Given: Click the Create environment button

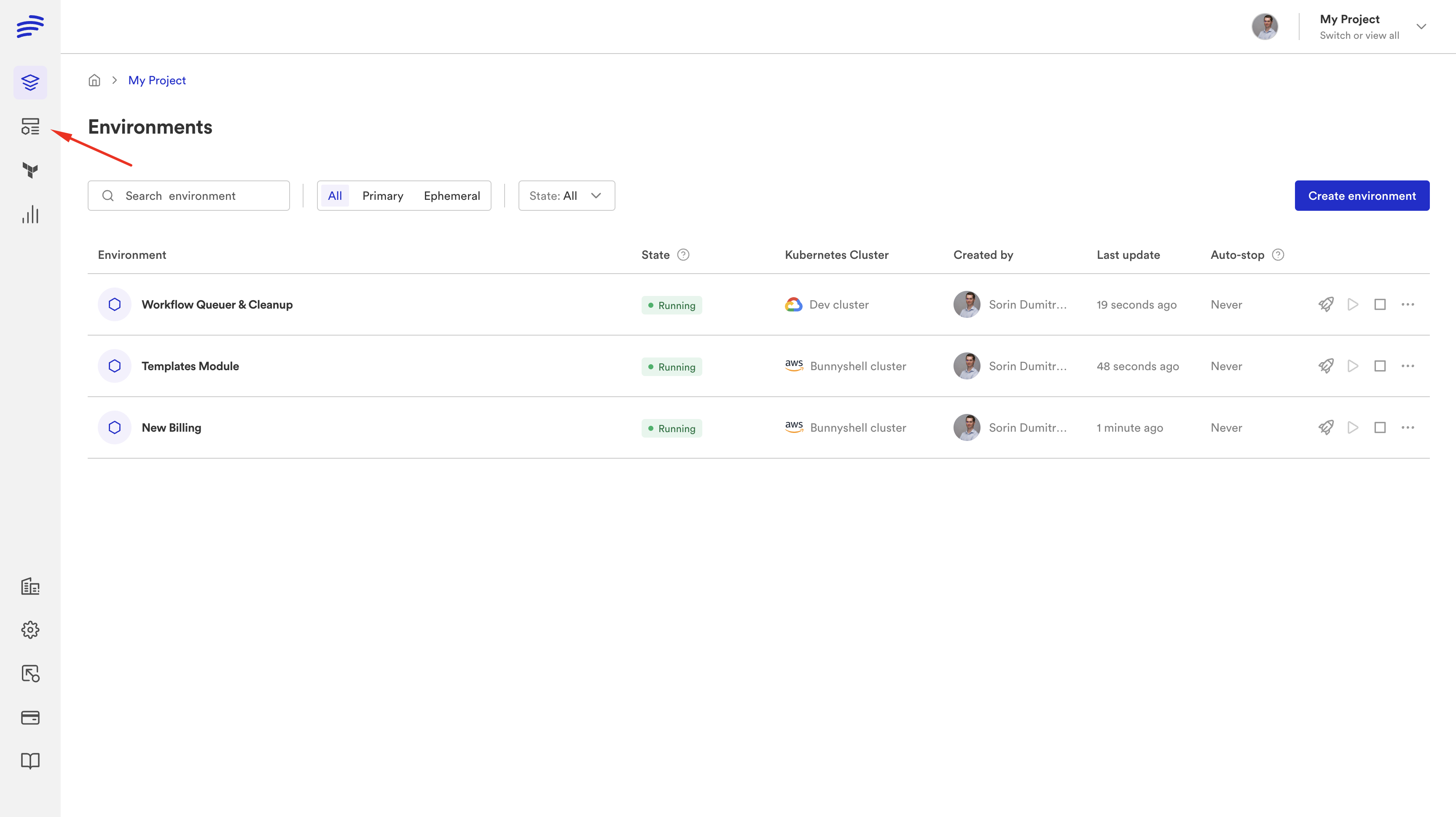Looking at the screenshot, I should coord(1362,196).
